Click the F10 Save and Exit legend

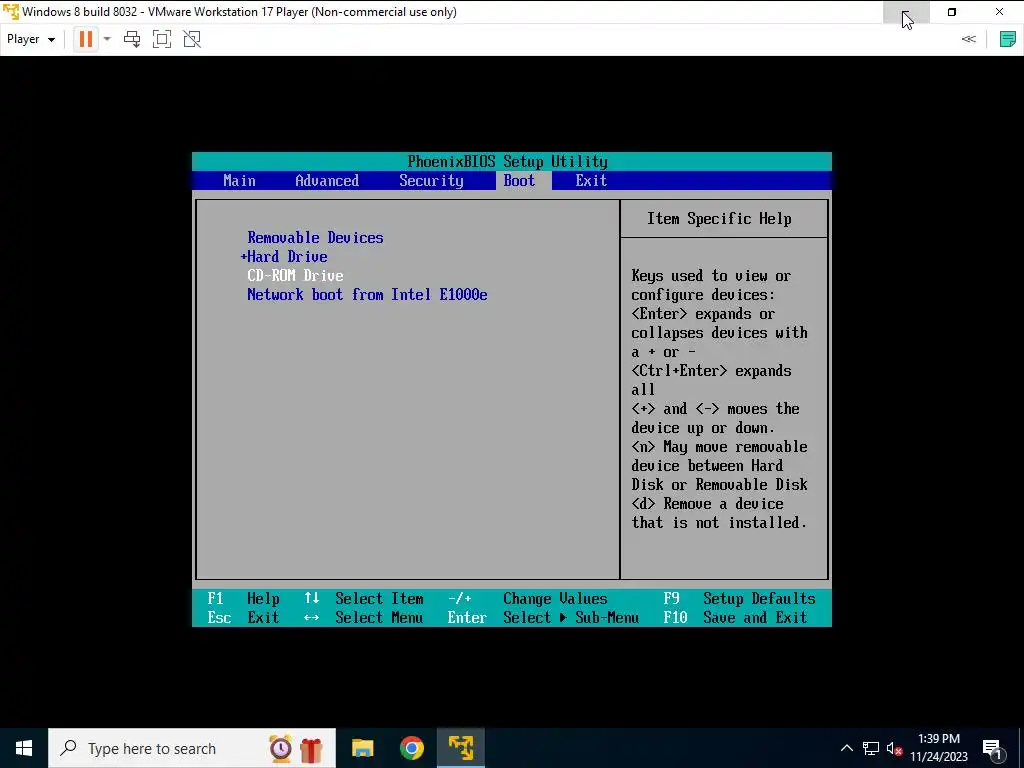pos(735,617)
